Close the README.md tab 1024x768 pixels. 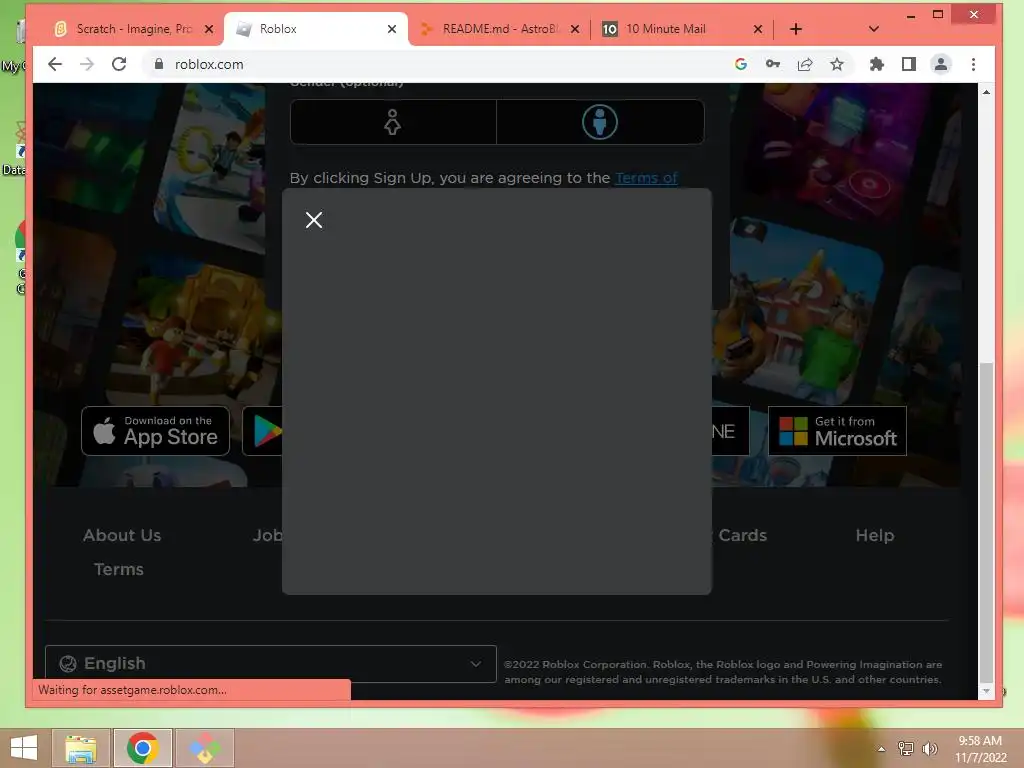click(x=575, y=29)
